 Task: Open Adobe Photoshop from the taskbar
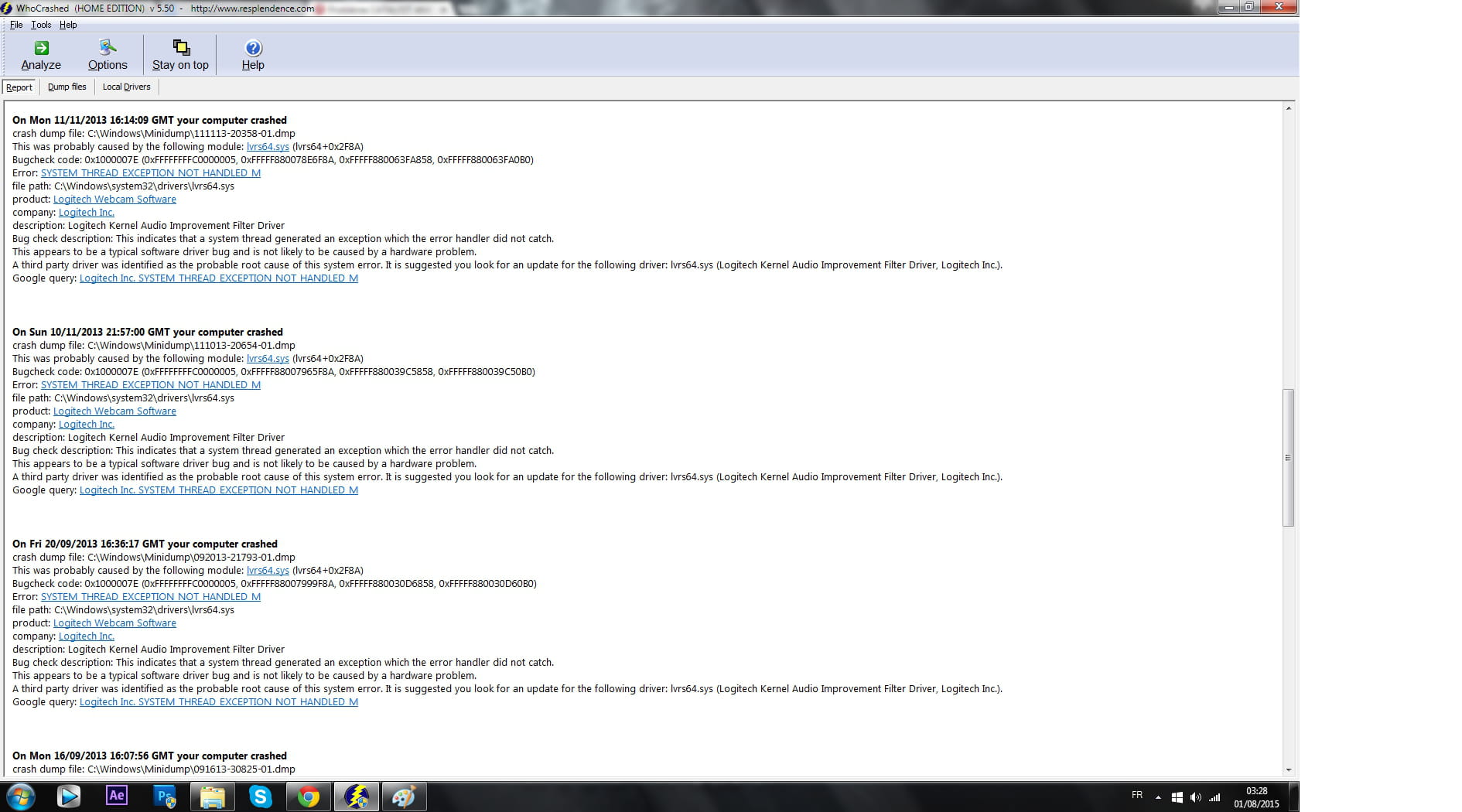click(165, 796)
